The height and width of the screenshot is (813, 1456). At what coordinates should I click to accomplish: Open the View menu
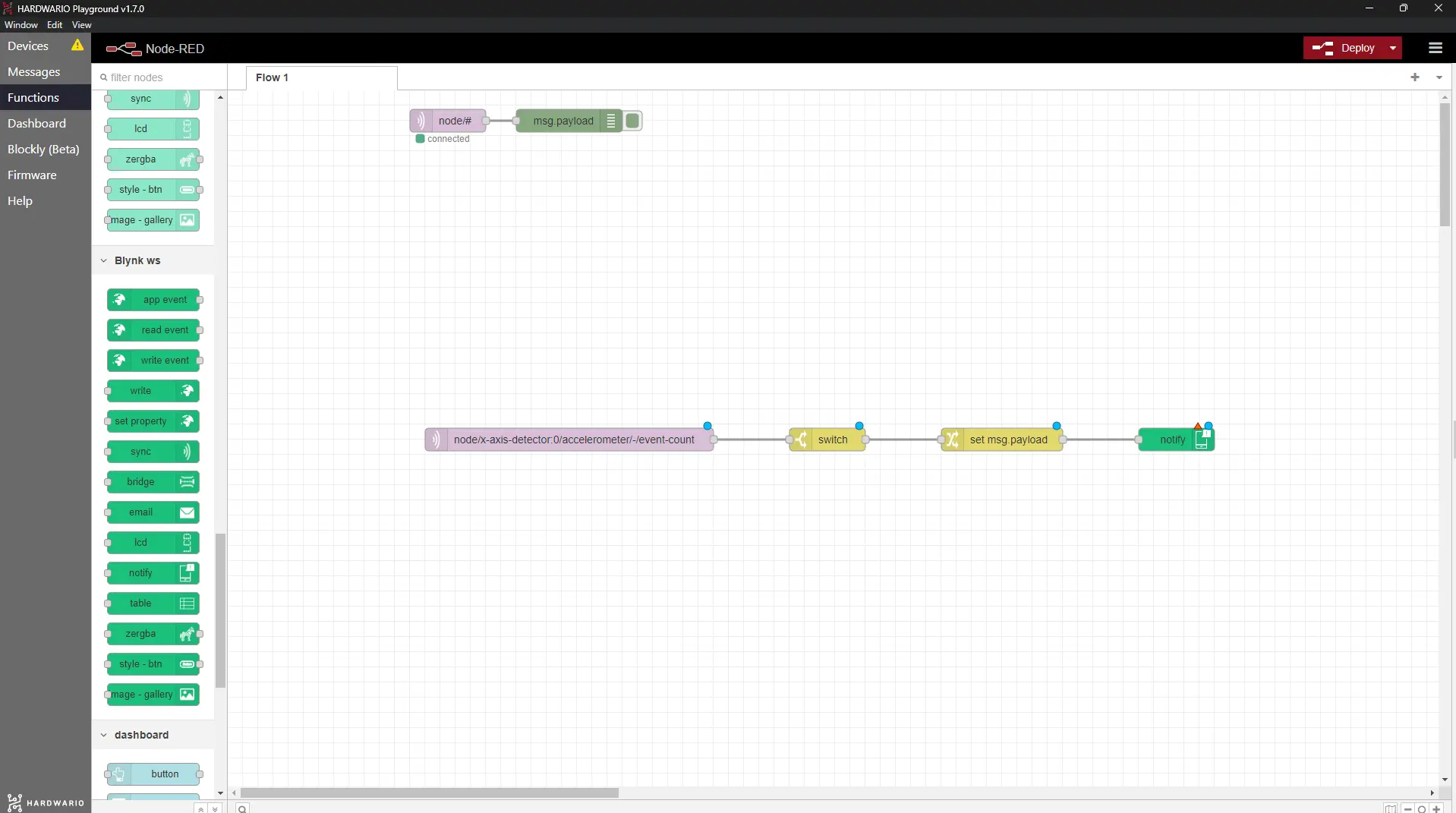coord(81,25)
